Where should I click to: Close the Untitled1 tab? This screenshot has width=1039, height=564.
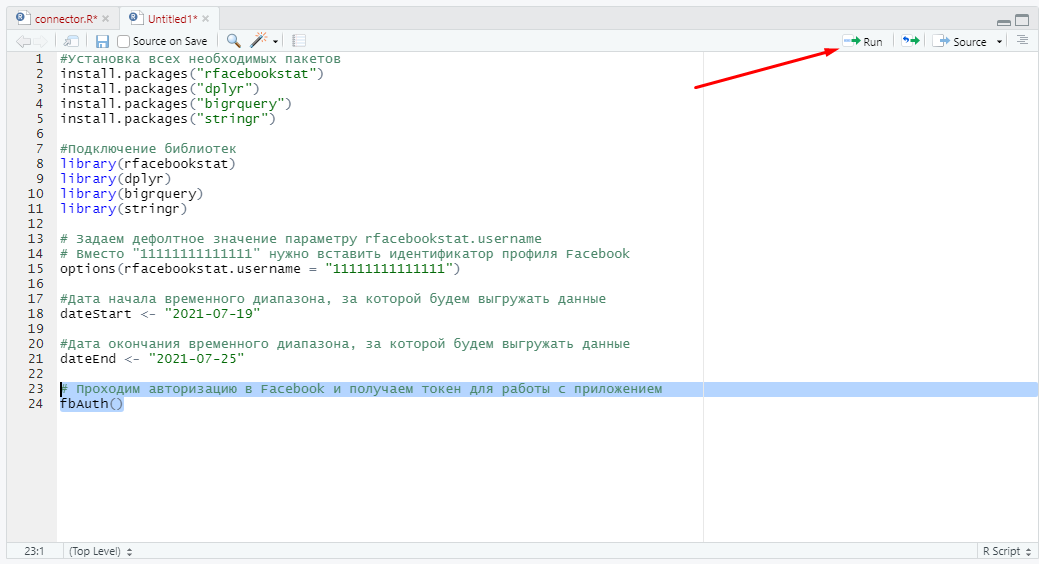[207, 18]
